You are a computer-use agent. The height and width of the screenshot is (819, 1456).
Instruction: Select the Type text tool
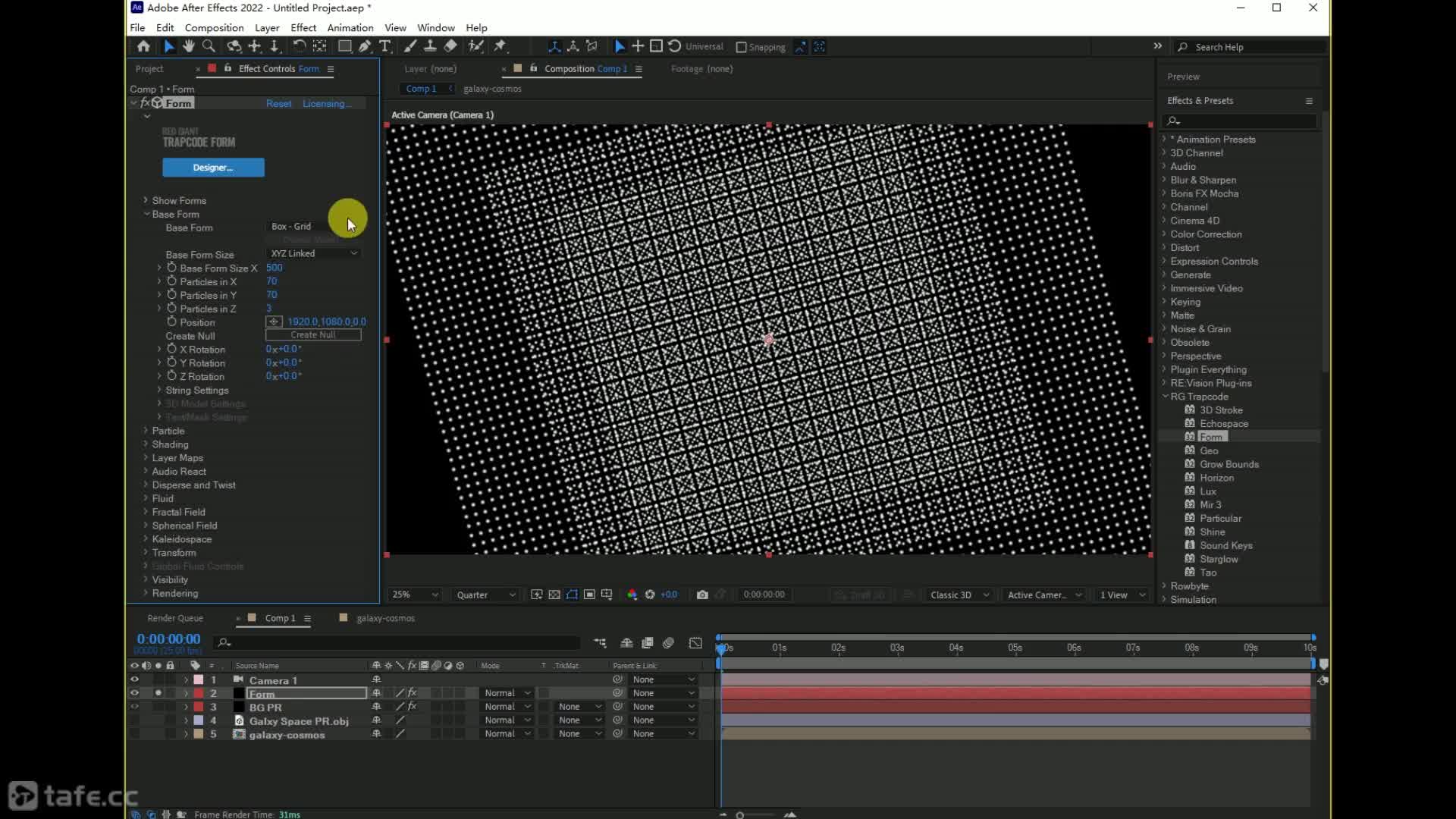click(x=385, y=46)
